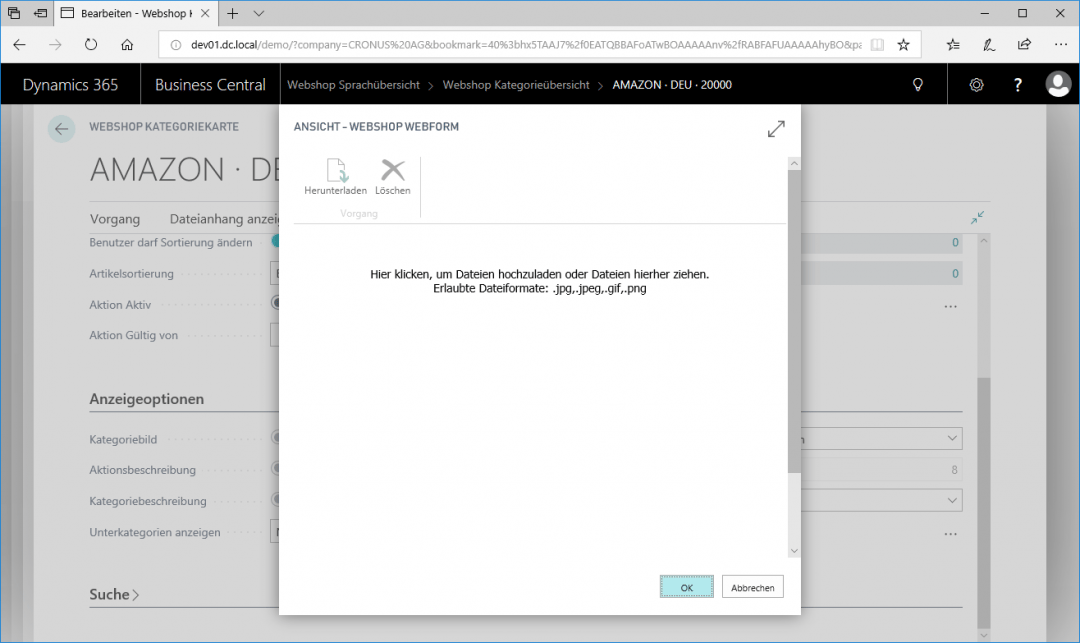Screen dimensions: 1080x643
Task: Open Webshop Sprachübersicht breadcrumb
Action: click(x=353, y=85)
